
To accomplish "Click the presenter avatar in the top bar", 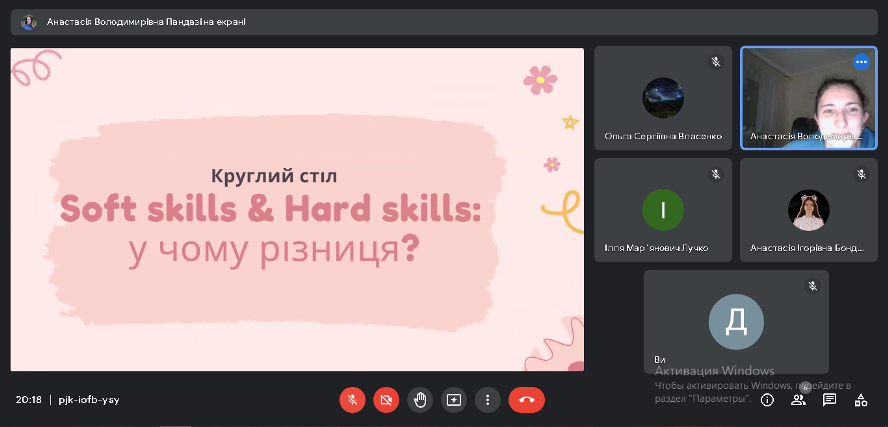I will pyautogui.click(x=29, y=21).
